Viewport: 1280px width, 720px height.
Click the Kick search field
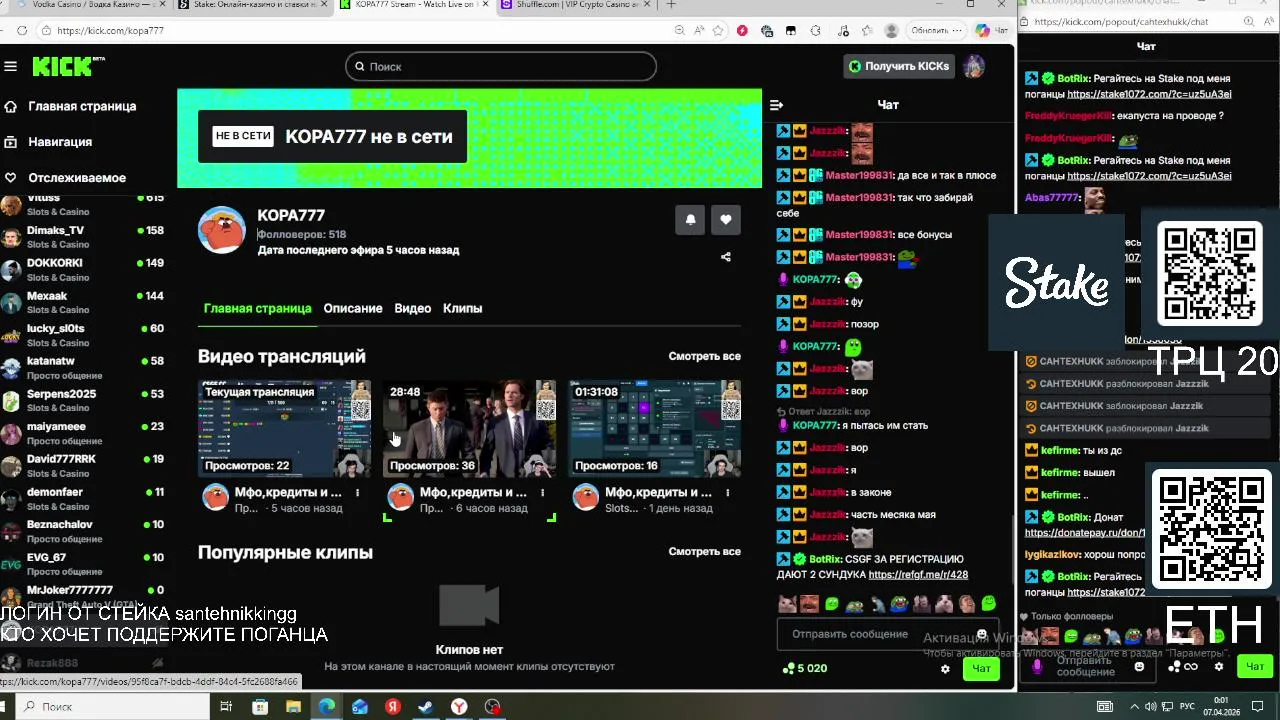pyautogui.click(x=501, y=67)
